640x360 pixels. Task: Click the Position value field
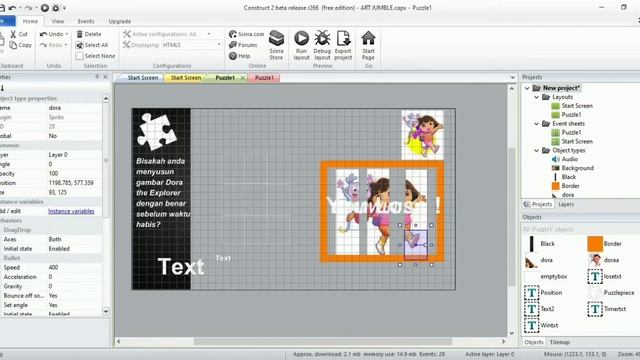[x=74, y=183]
